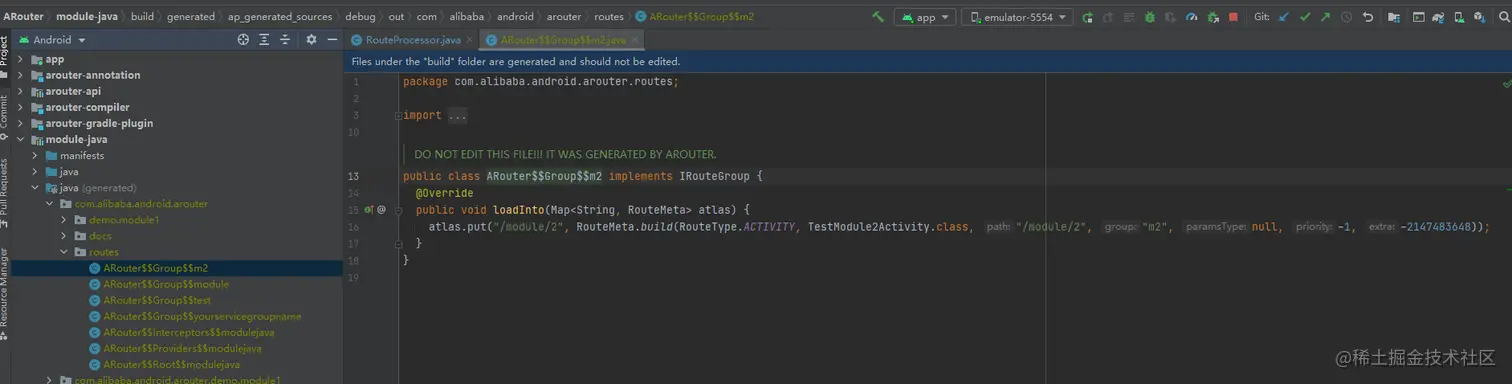Open the emulator-5554 device dropdown
Viewport: 1512px width, 384px height.
[x=1017, y=17]
